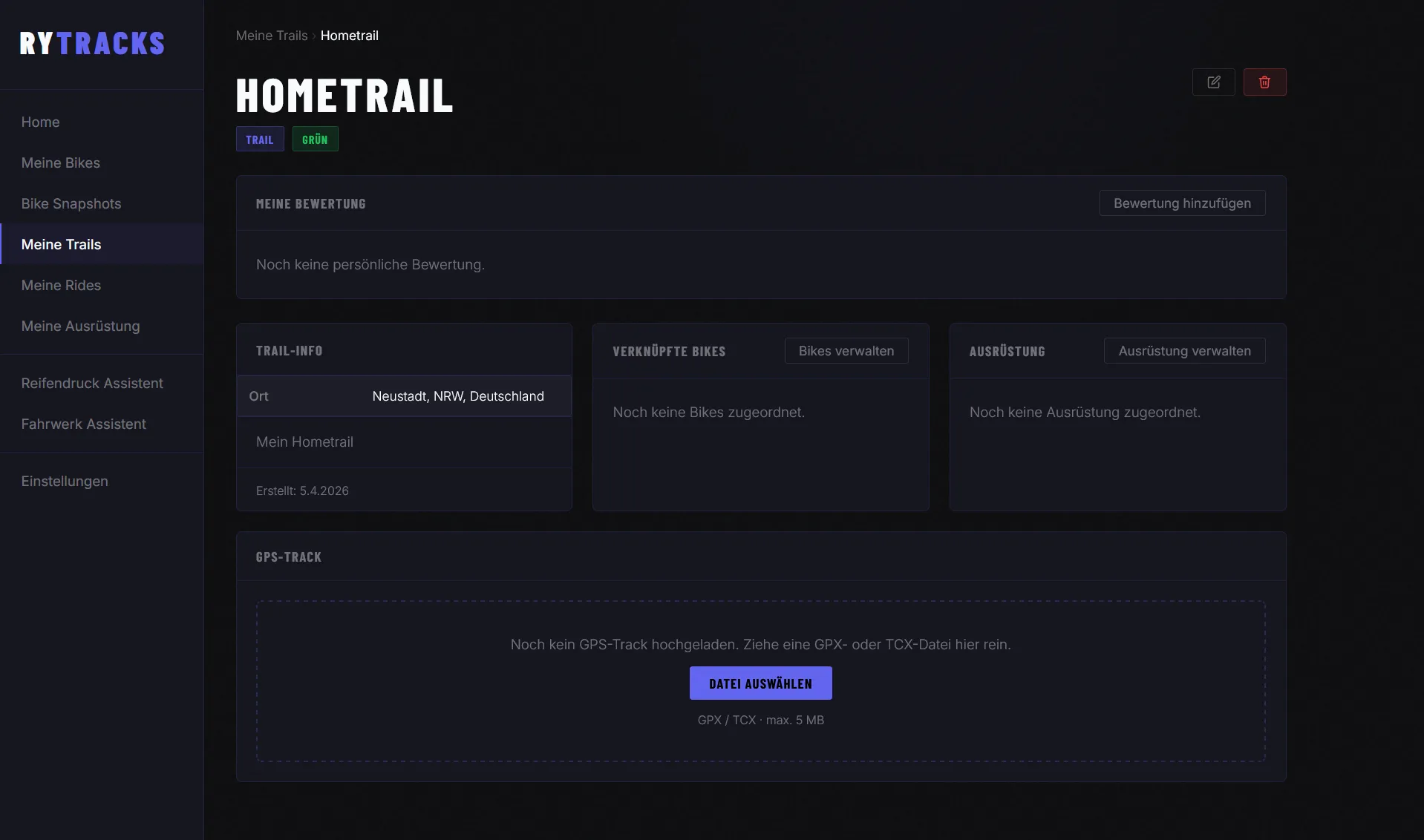1424x840 pixels.
Task: Open Bike Snapshots section
Action: point(71,204)
